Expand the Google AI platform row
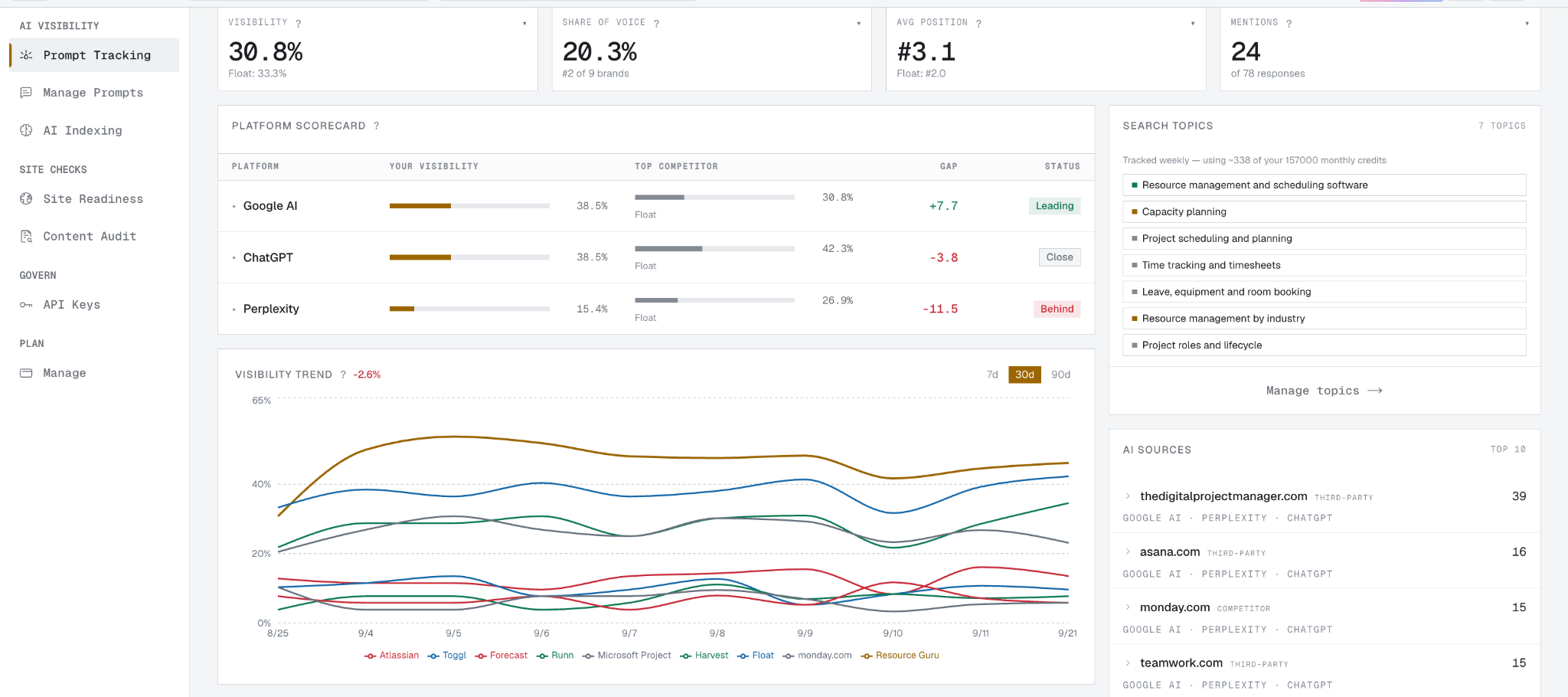This screenshot has height=697, width=1568. point(234,206)
